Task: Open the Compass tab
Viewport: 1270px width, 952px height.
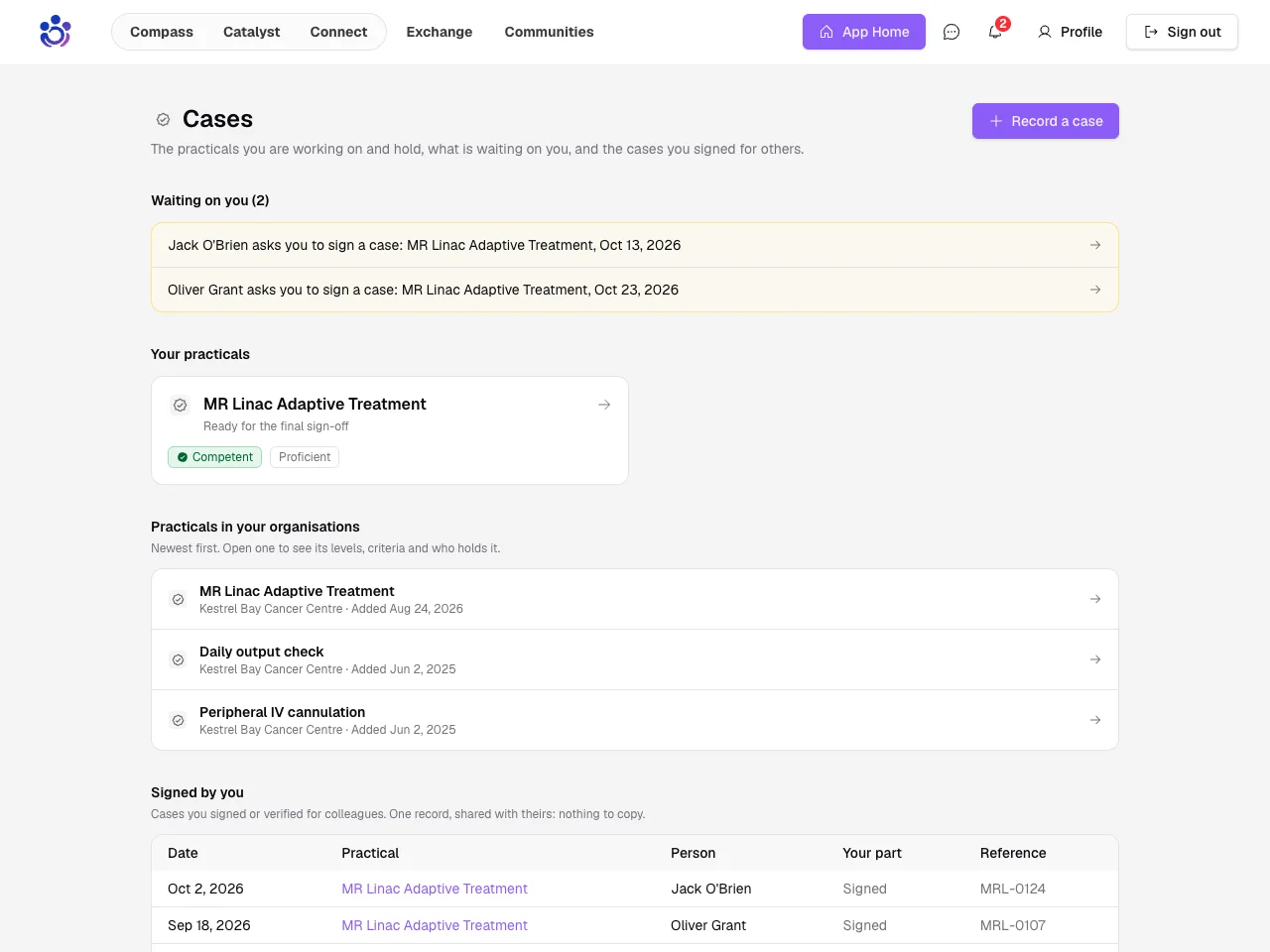Action: click(x=162, y=32)
